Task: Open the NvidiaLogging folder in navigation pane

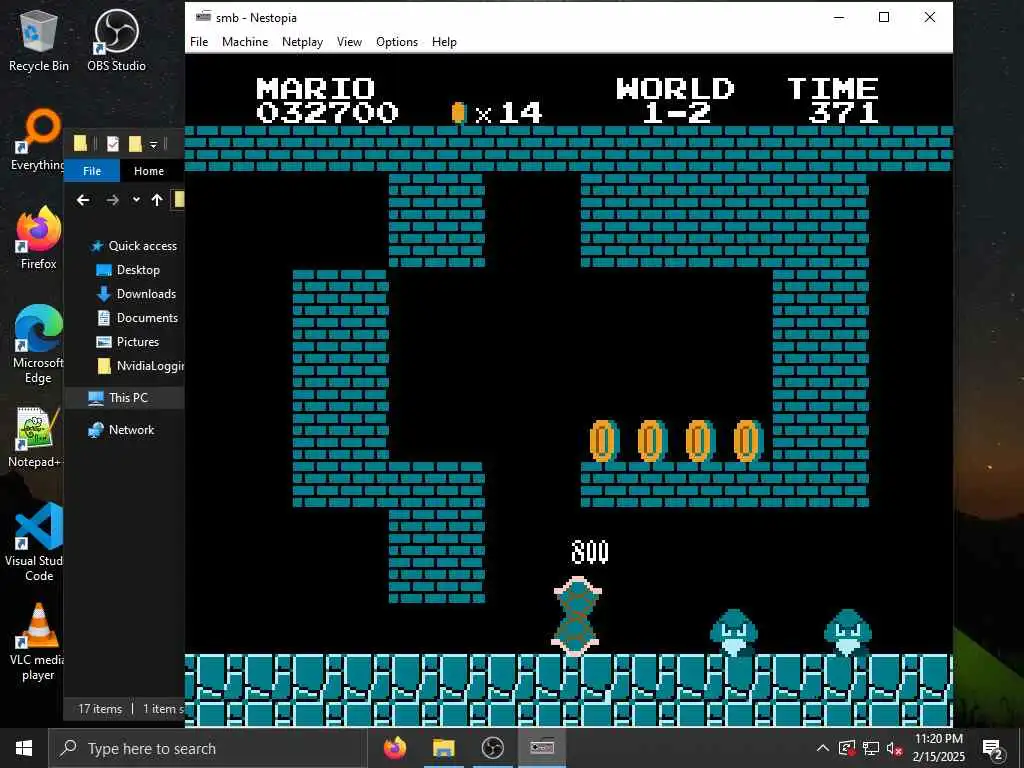Action: (x=140, y=366)
